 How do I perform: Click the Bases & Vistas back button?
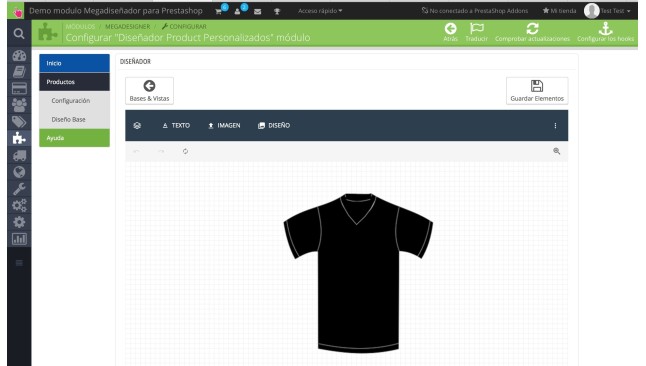point(149,91)
